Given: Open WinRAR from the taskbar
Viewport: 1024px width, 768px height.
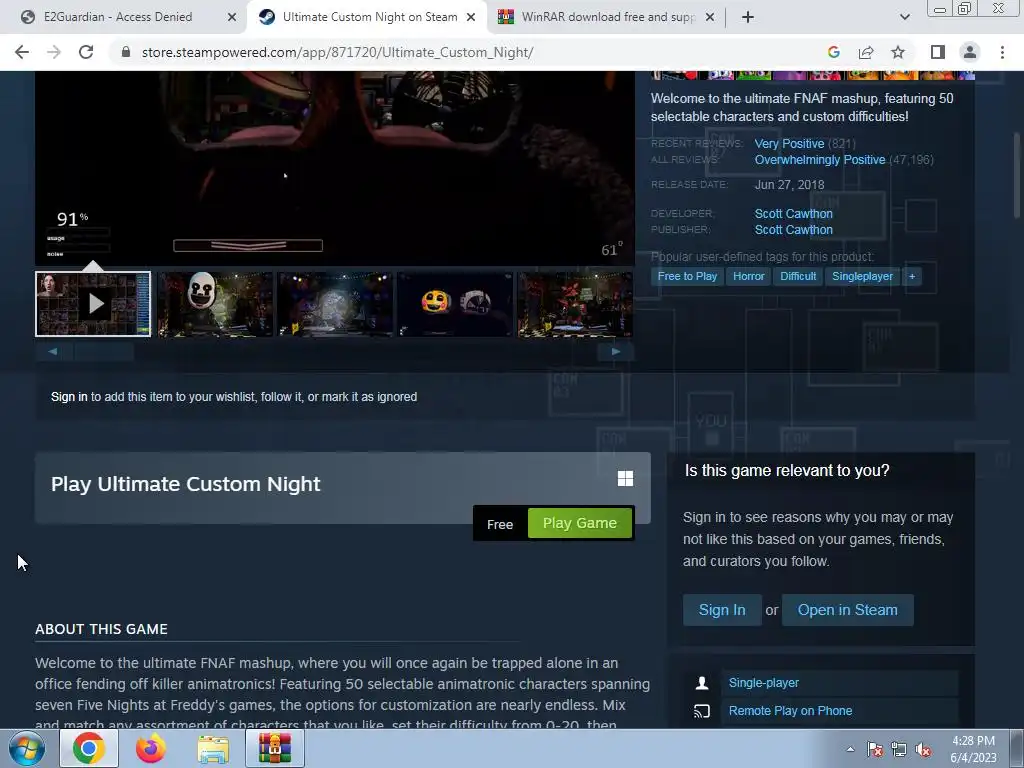Looking at the screenshot, I should click(275, 748).
